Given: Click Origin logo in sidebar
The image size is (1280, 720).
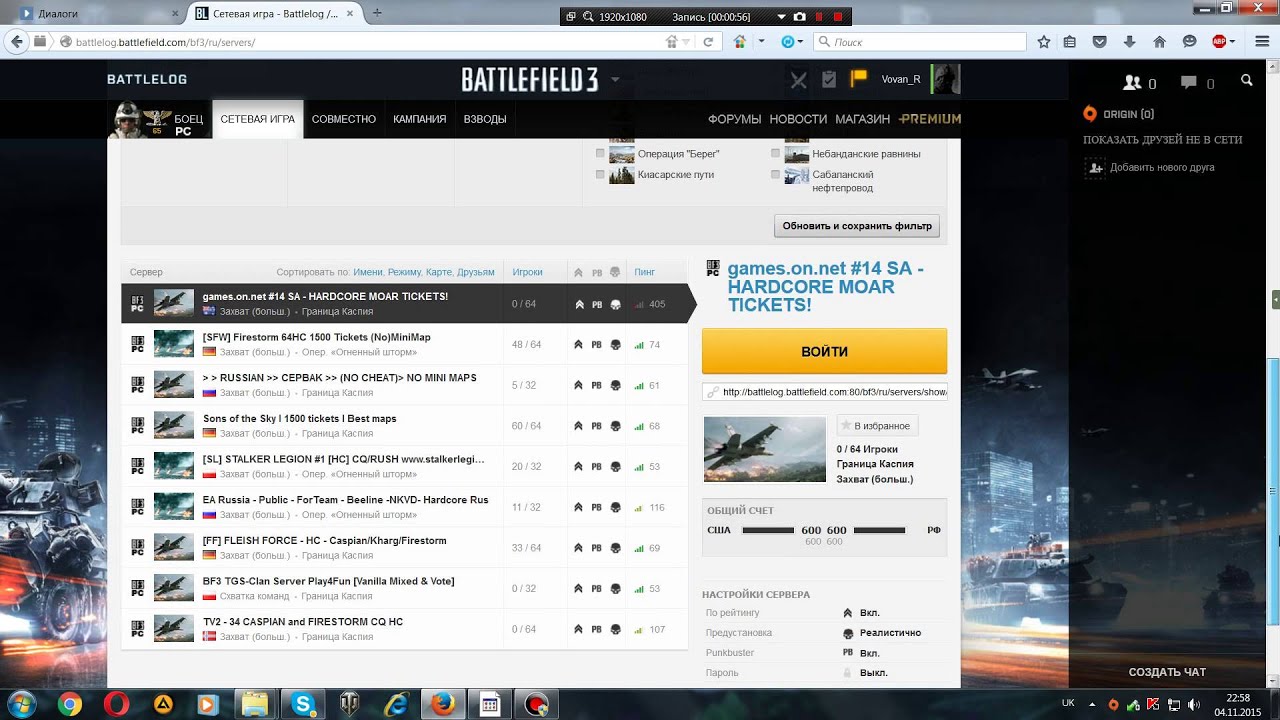Looking at the screenshot, I should click(x=1090, y=114).
